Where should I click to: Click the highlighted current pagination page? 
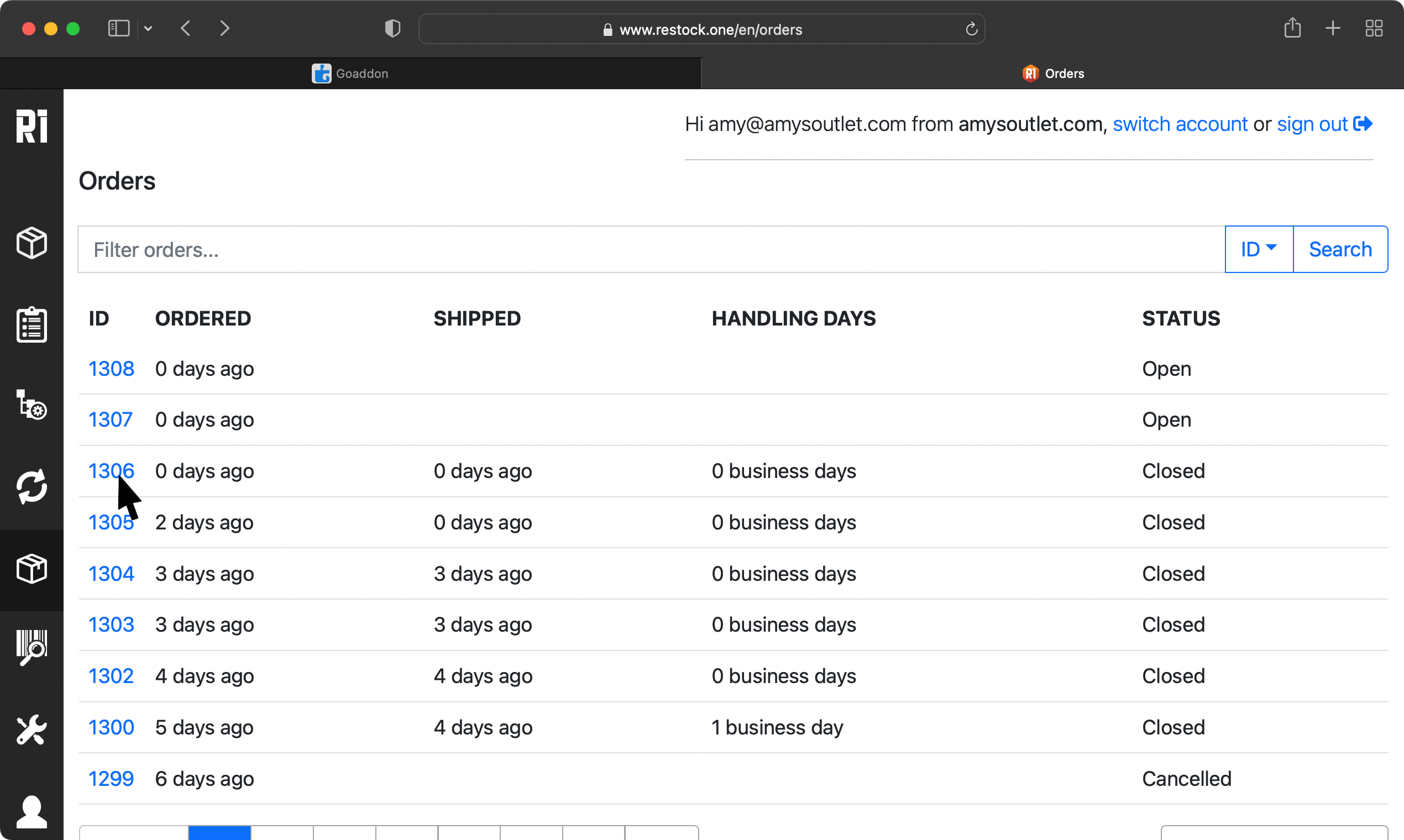pyautogui.click(x=219, y=833)
